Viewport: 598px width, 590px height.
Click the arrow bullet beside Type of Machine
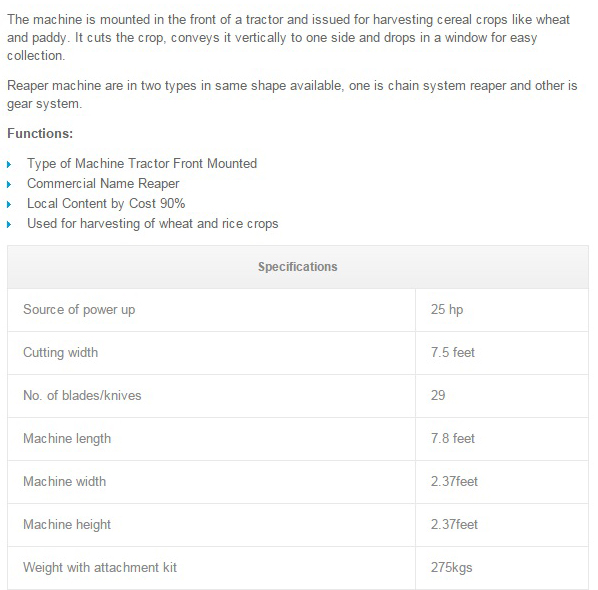(9, 165)
